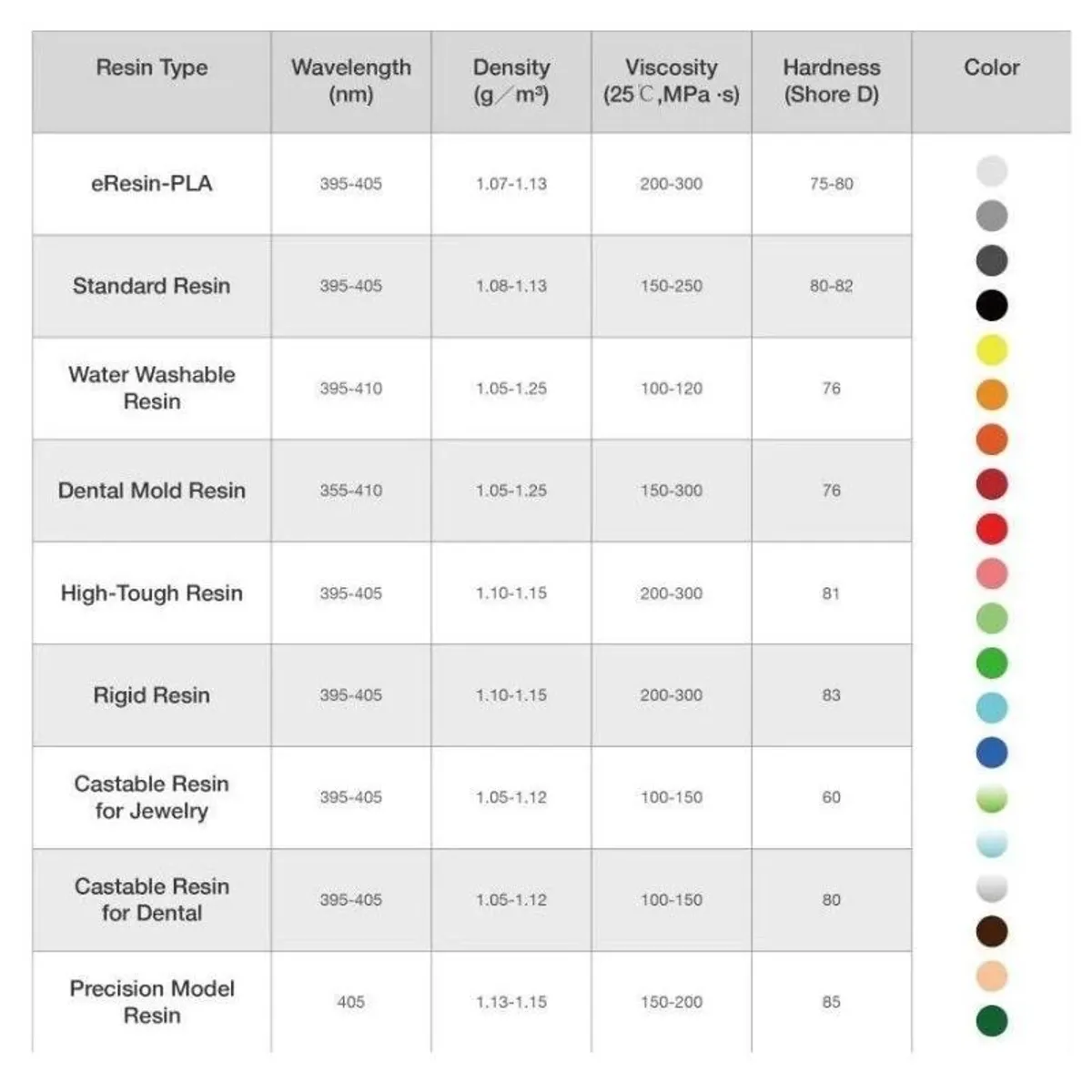
Task: Select the Dental Mold Resin row
Action: coord(152,491)
